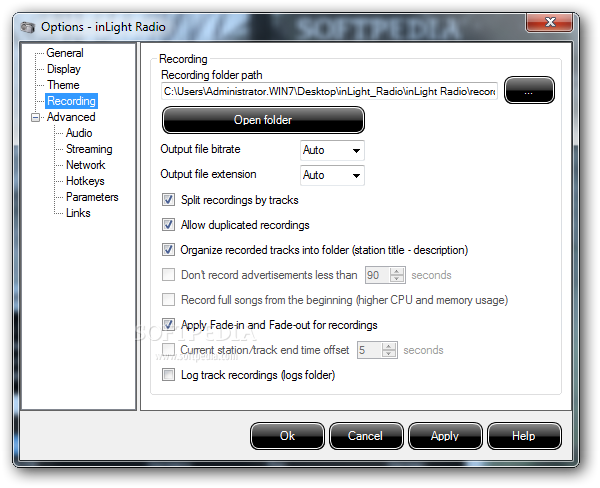Select the Recording tree item
This screenshot has height=488, width=600.
pyautogui.click(x=71, y=101)
